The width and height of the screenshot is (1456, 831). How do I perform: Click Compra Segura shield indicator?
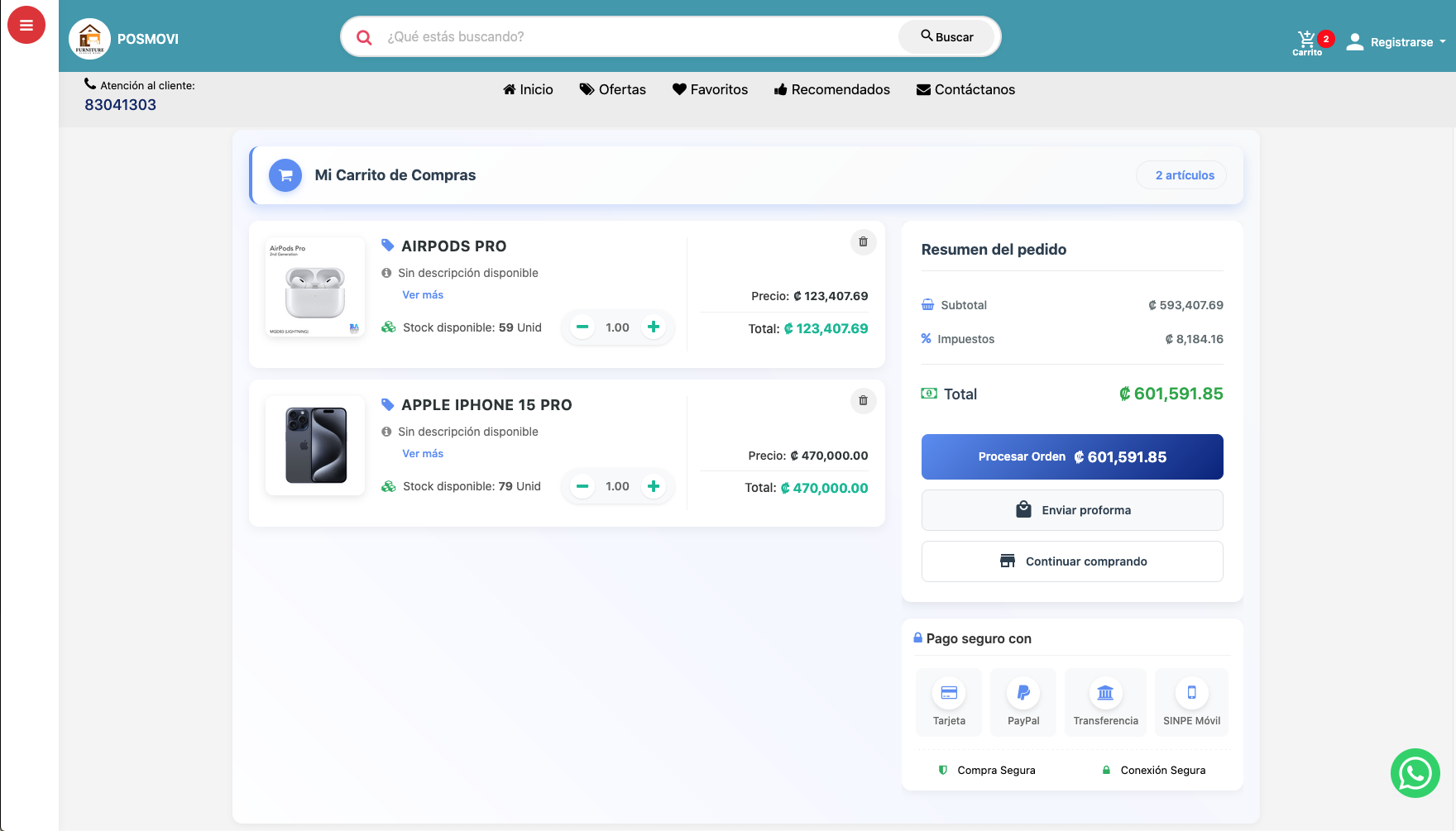[987, 770]
